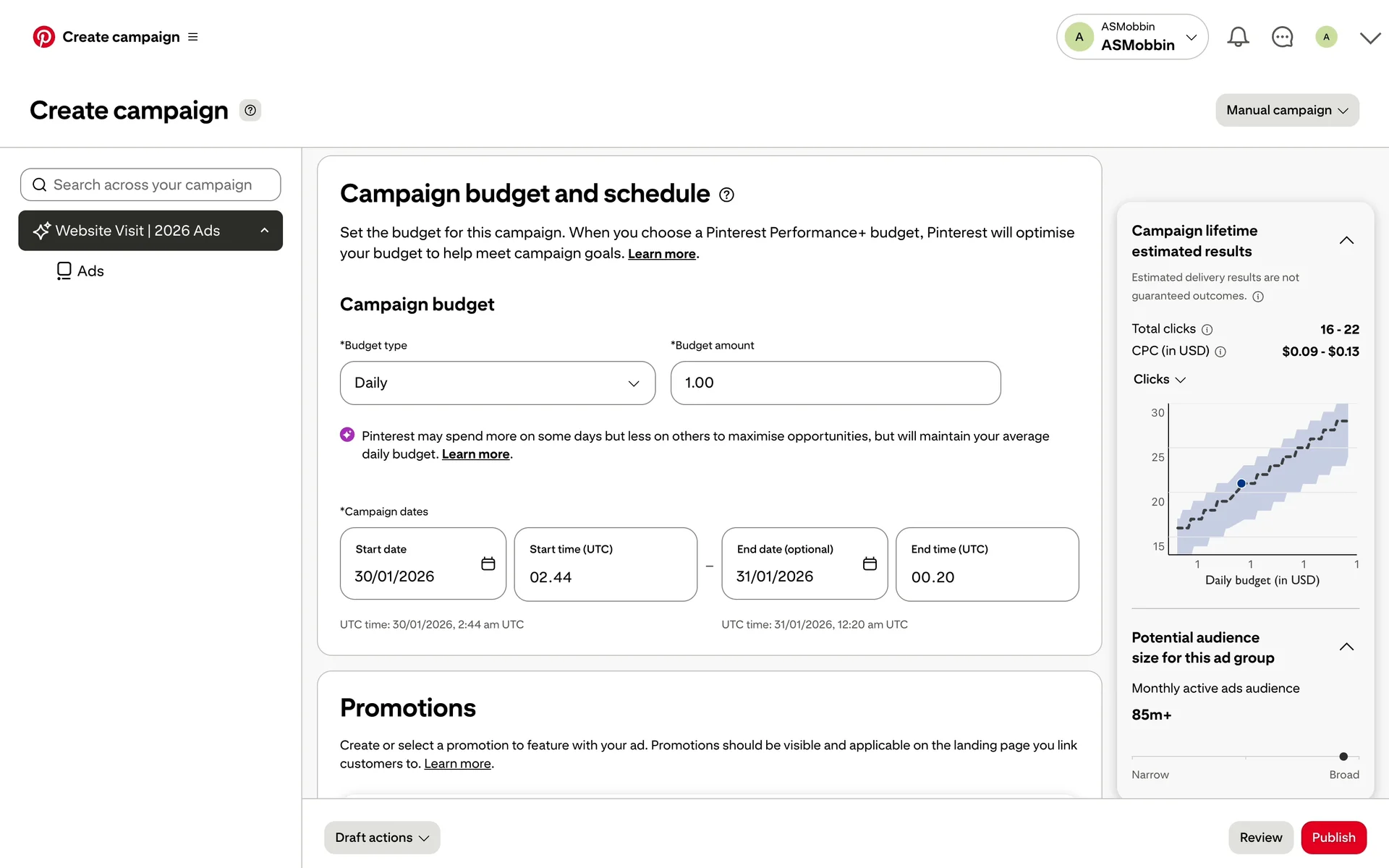The height and width of the screenshot is (868, 1389).
Task: Open the Draft actions menu
Action: (382, 837)
